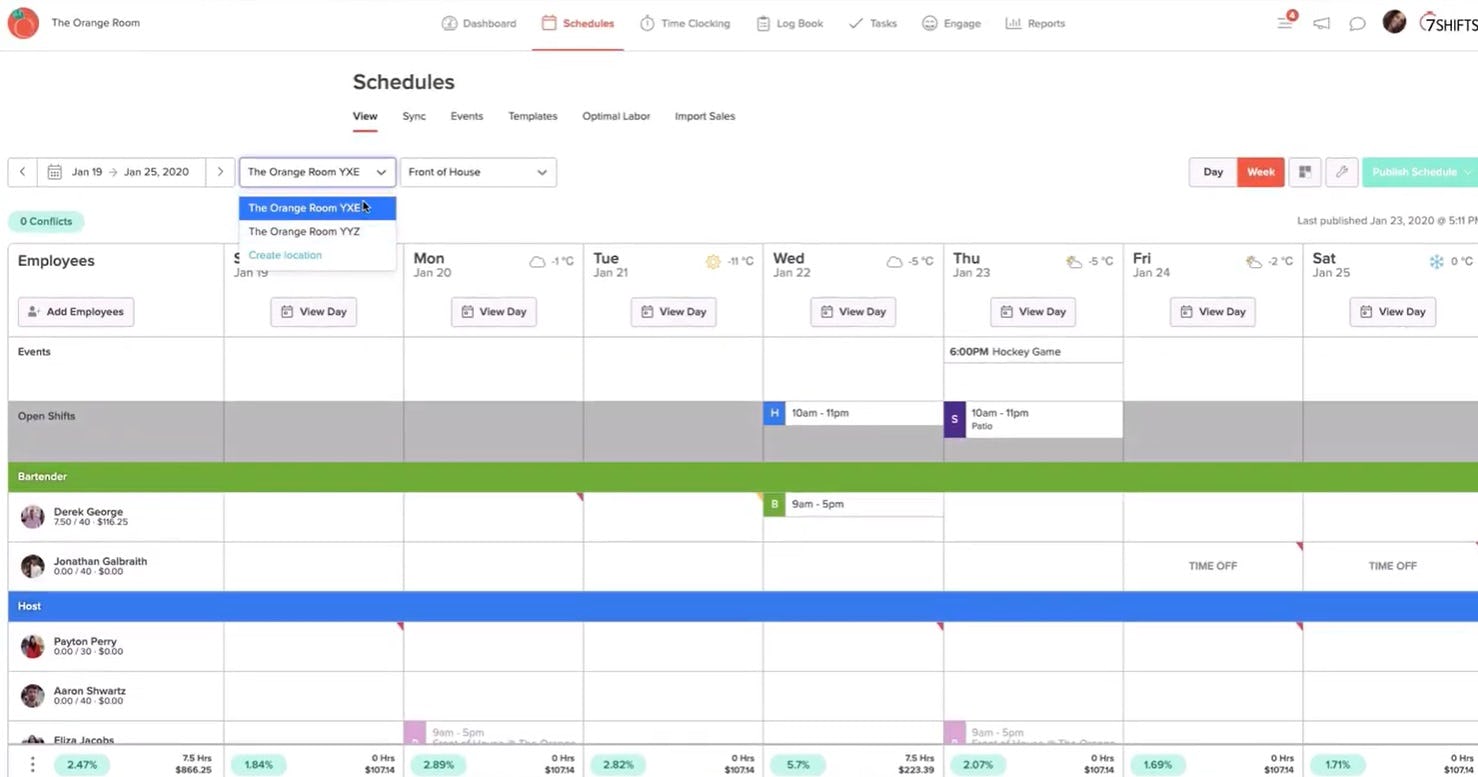The width and height of the screenshot is (1478, 777).
Task: Click the partly cloudy icon for Friday
Action: coord(1254,262)
